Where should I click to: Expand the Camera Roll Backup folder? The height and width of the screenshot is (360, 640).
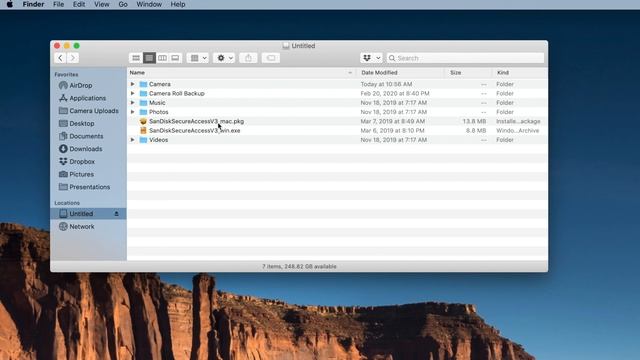132,93
